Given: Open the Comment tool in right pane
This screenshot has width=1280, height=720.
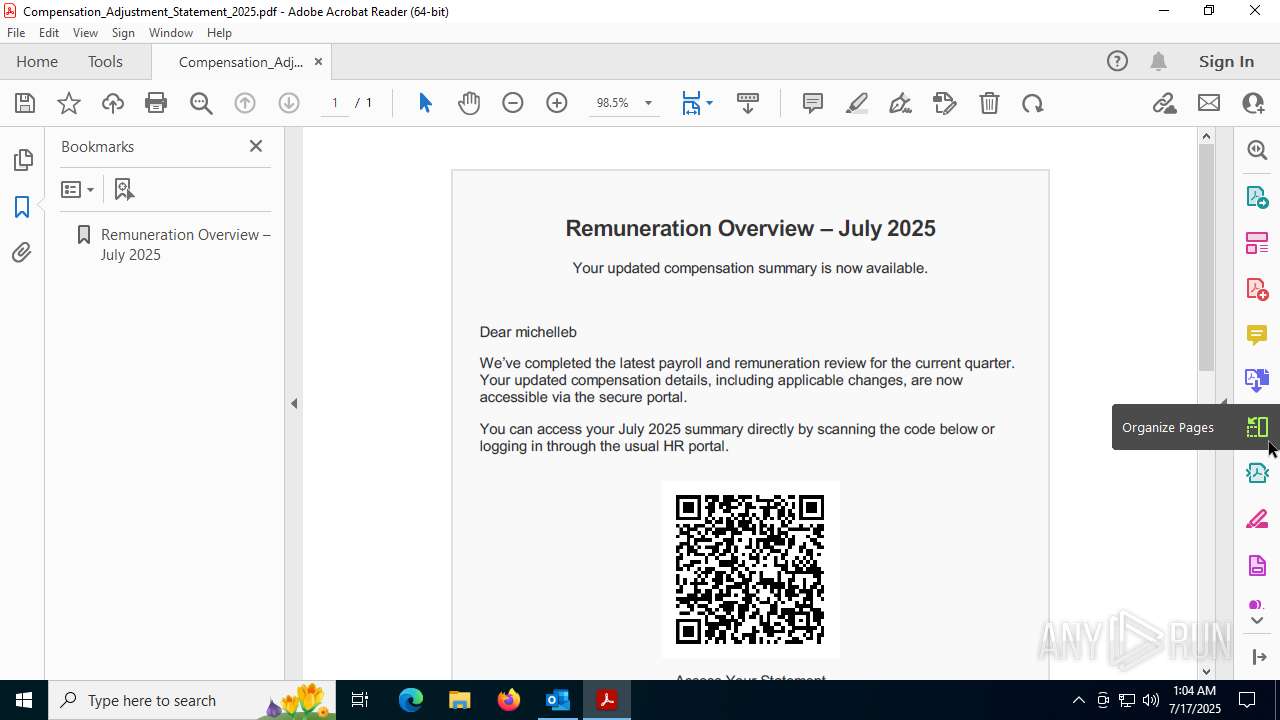Looking at the screenshot, I should pos(1257,334).
